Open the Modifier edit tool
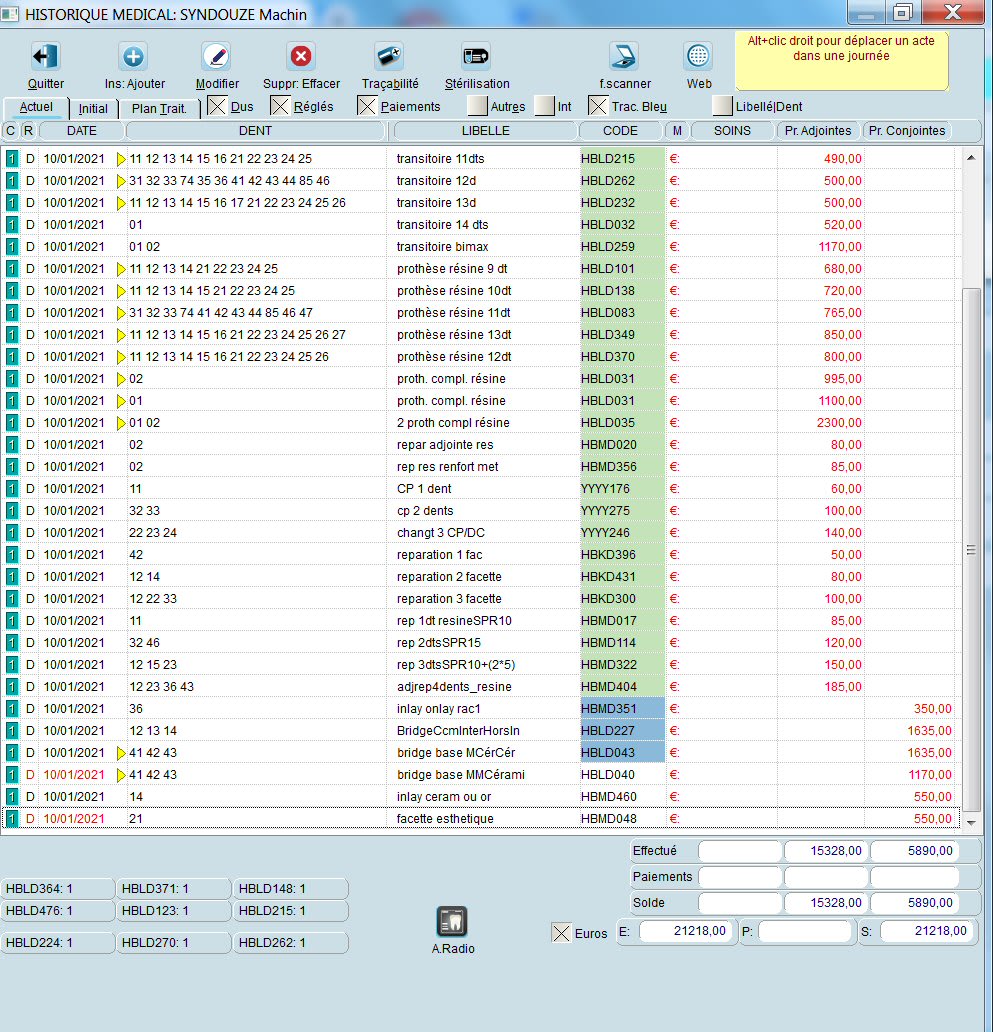993x1032 pixels. pos(216,57)
